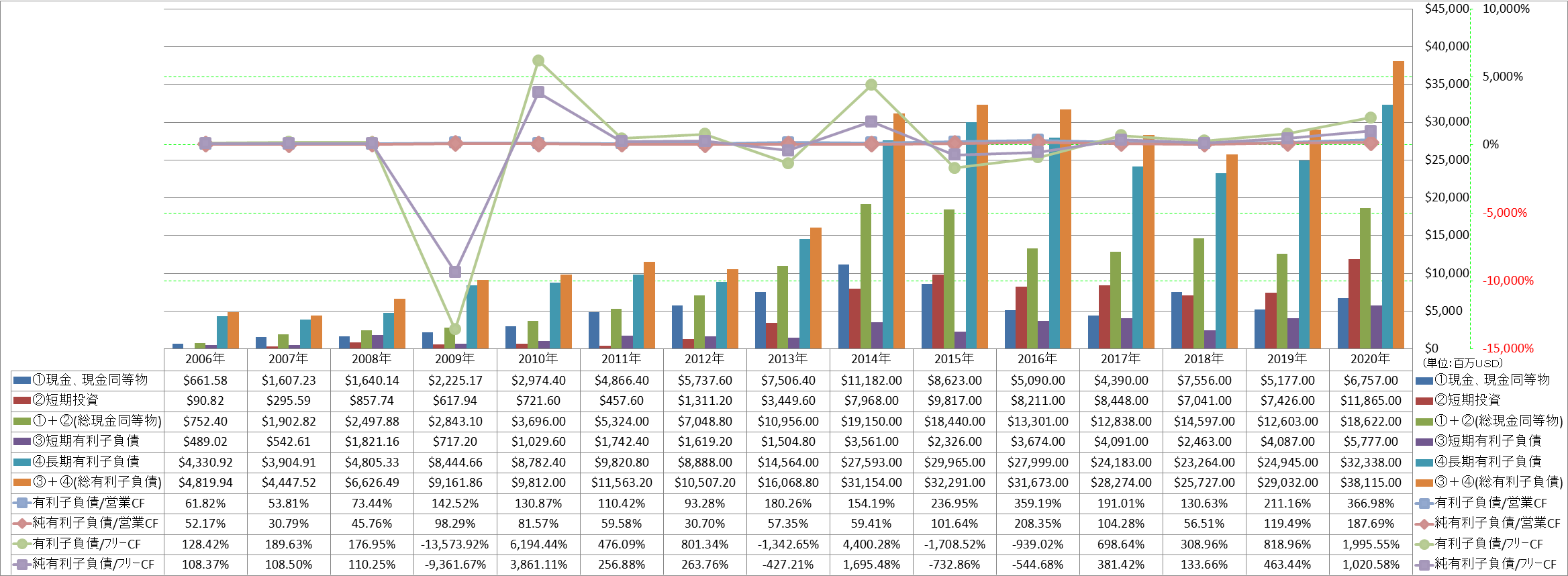Click the right legend label 有利子負債/営業CF
1568x576 pixels.
coord(1491,503)
